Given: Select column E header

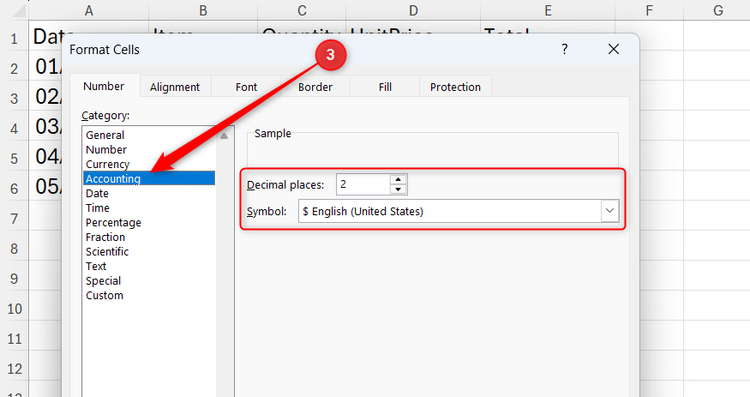Looking at the screenshot, I should click(548, 10).
